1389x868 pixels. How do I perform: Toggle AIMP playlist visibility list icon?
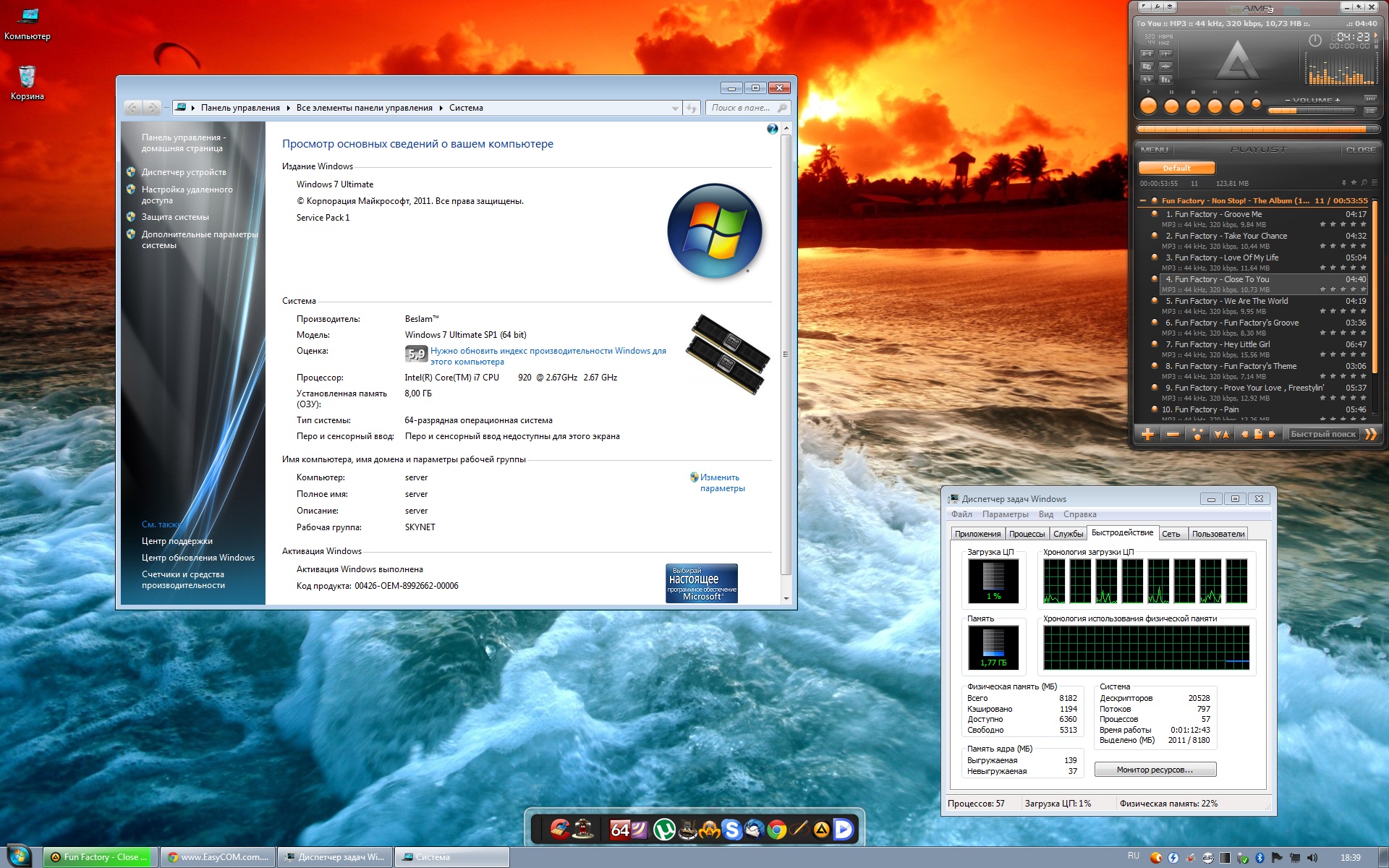pos(1370,111)
